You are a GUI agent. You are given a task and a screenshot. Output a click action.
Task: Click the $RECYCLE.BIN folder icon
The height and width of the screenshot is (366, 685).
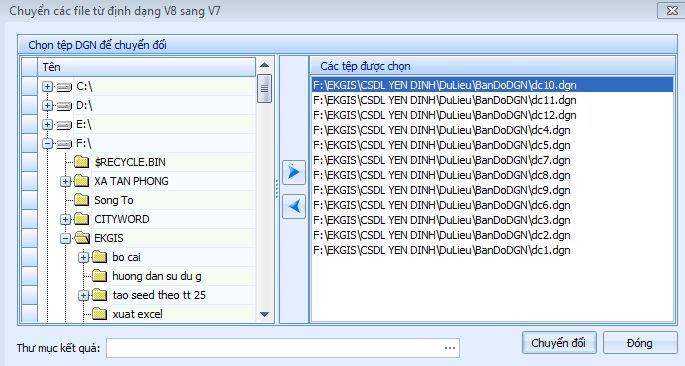[82, 162]
